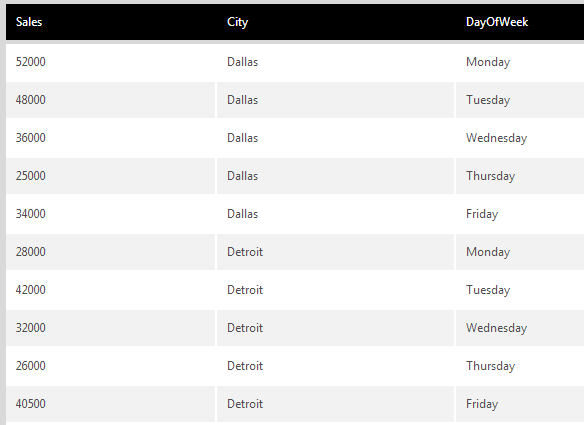Click Thursday in the 25000 row
The height and width of the screenshot is (425, 584).
coord(491,176)
